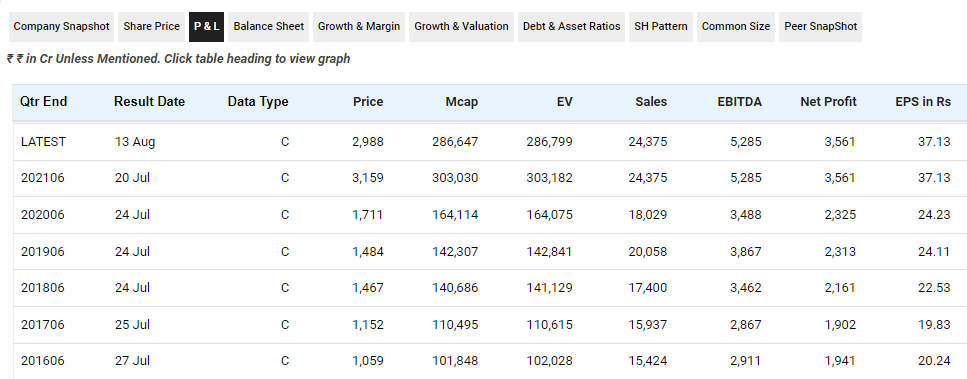Screen dimensions: 967x379
Task: Switch to Common Size tab
Action: click(x=736, y=26)
